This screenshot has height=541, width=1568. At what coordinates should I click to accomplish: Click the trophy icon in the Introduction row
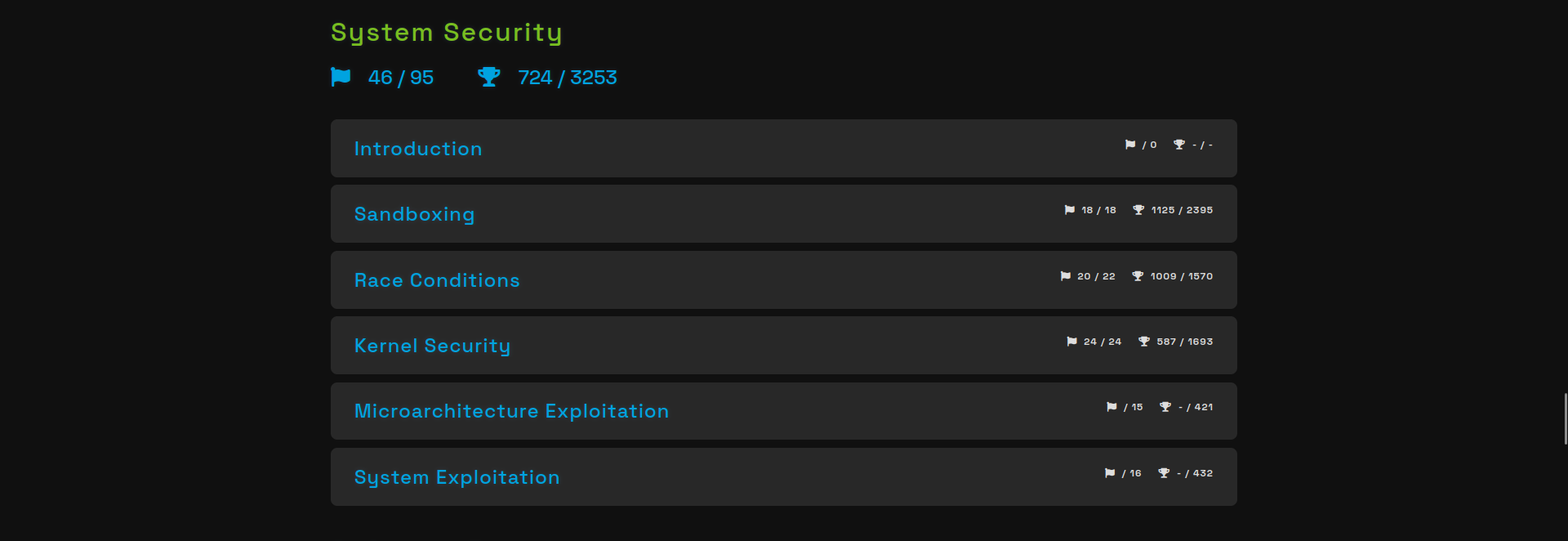[x=1179, y=145]
